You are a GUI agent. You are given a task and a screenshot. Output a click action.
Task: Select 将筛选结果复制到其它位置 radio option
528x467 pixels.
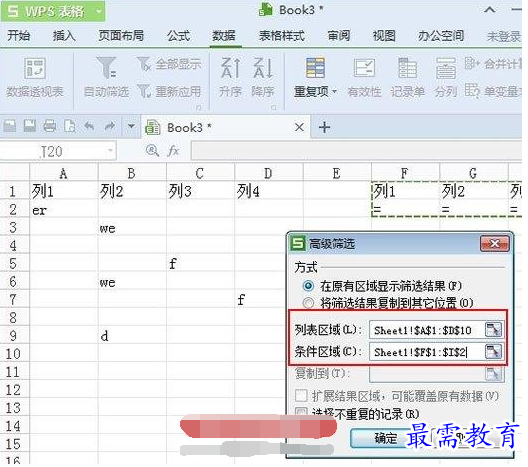(x=308, y=304)
